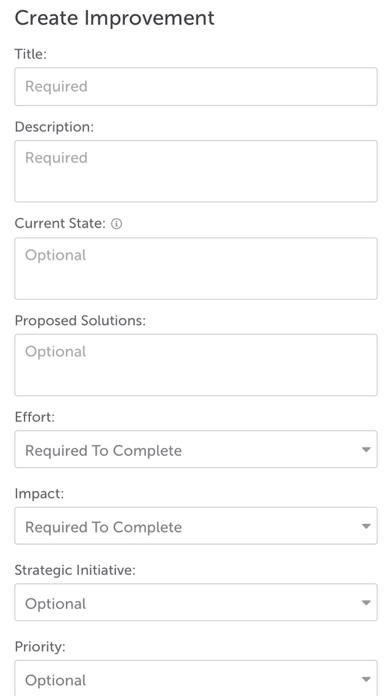Open the Effort dropdown showing Required To Complete
This screenshot has width=392, height=696.
196,449
